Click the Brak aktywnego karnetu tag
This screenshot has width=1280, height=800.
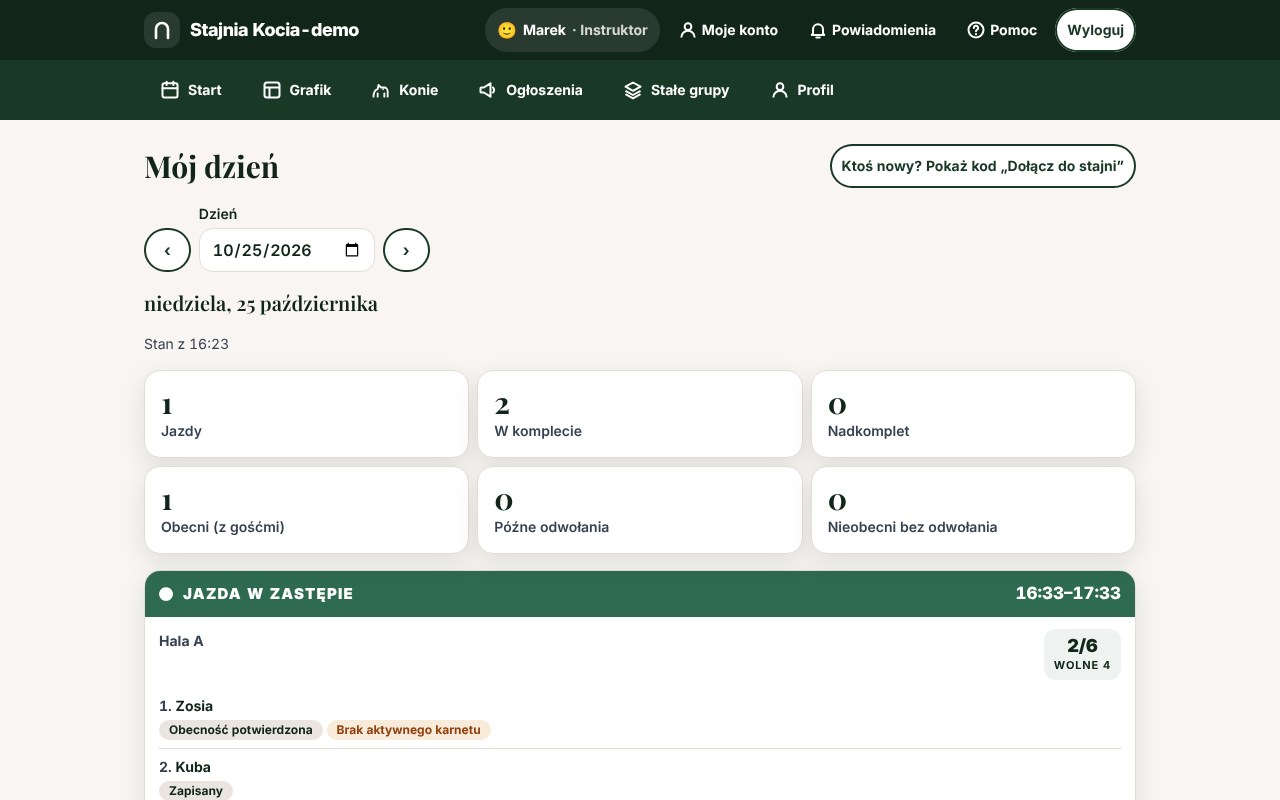click(408, 730)
